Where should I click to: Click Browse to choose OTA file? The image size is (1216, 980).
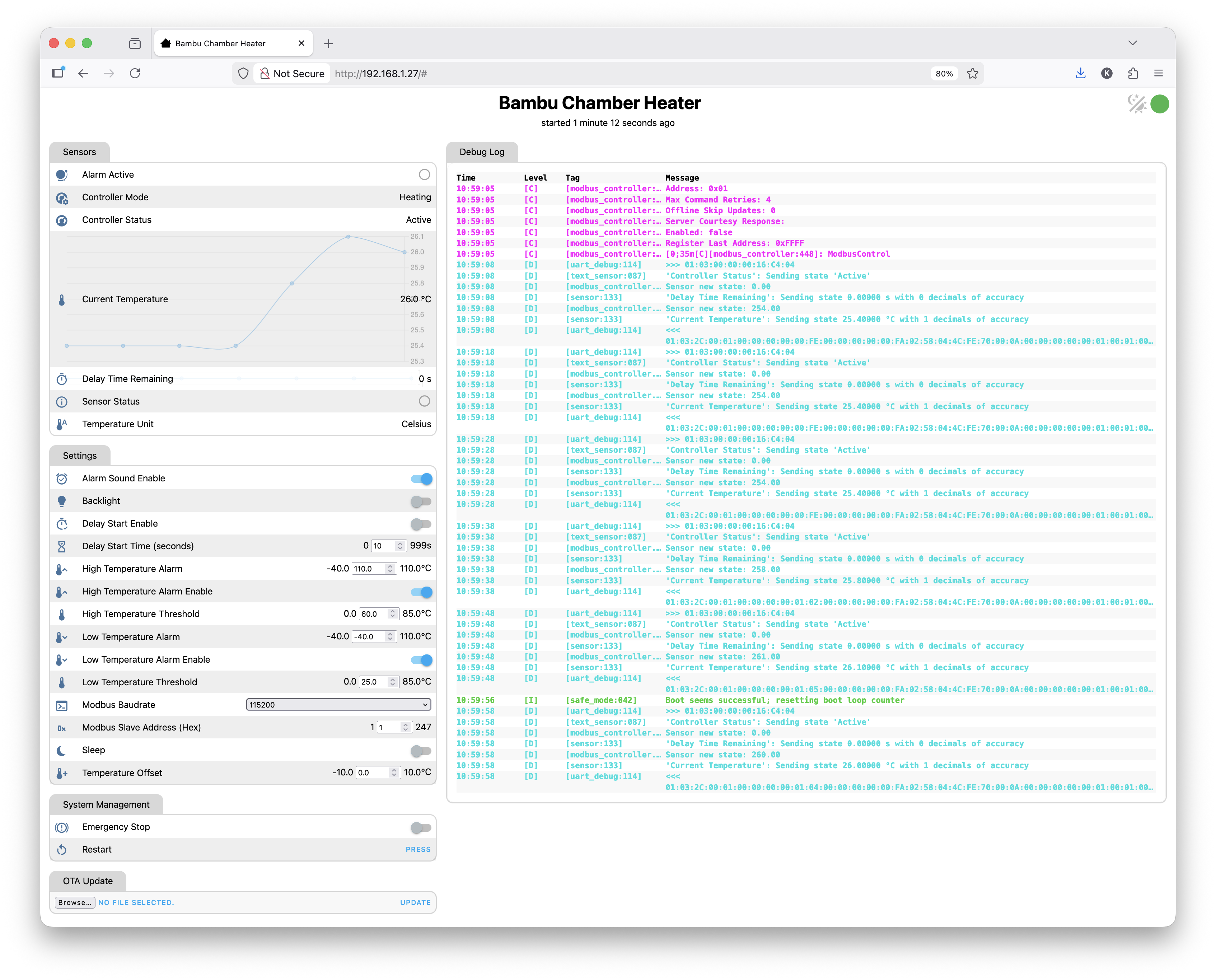[75, 902]
